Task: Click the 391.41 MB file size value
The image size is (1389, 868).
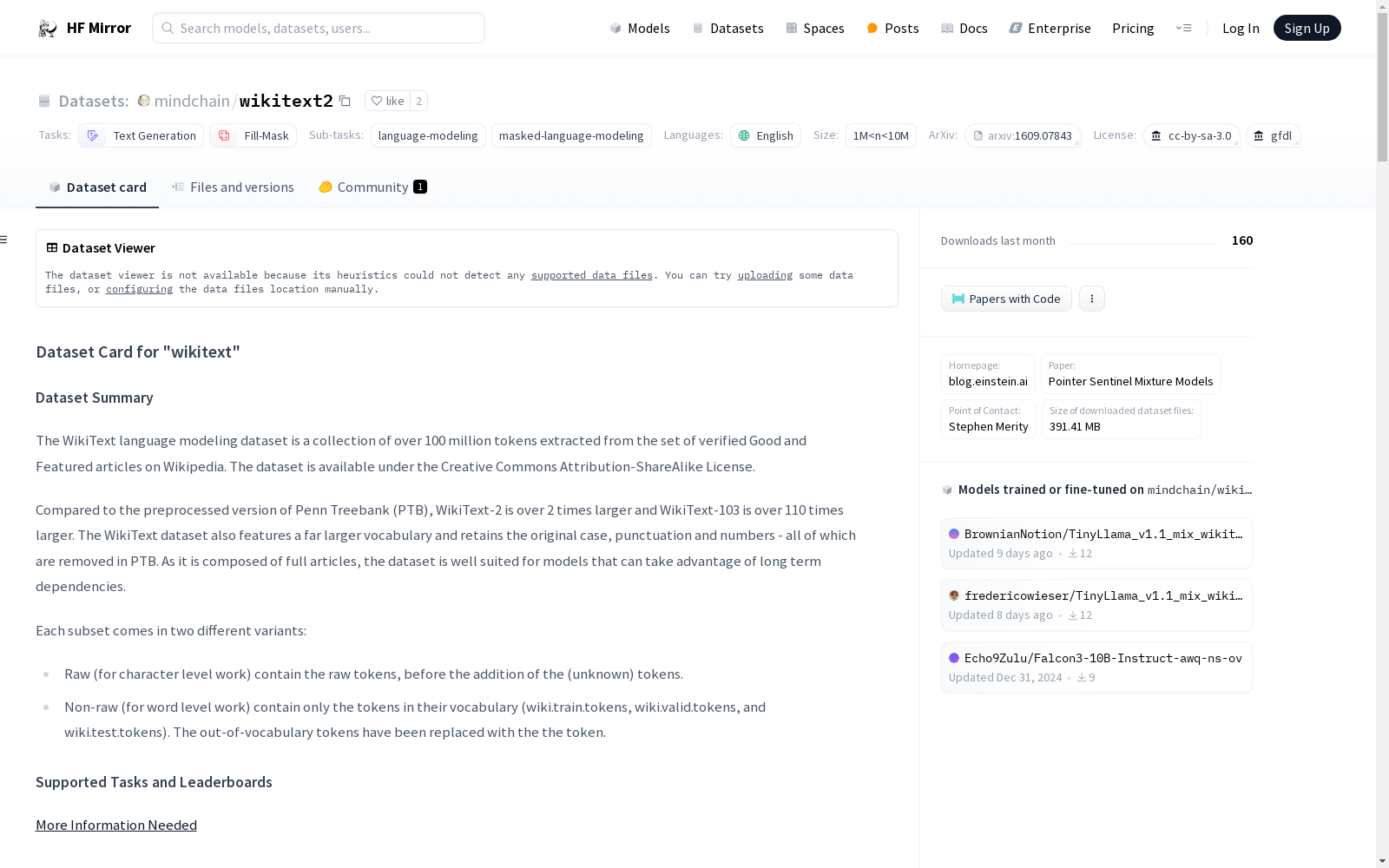Action: point(1075,426)
